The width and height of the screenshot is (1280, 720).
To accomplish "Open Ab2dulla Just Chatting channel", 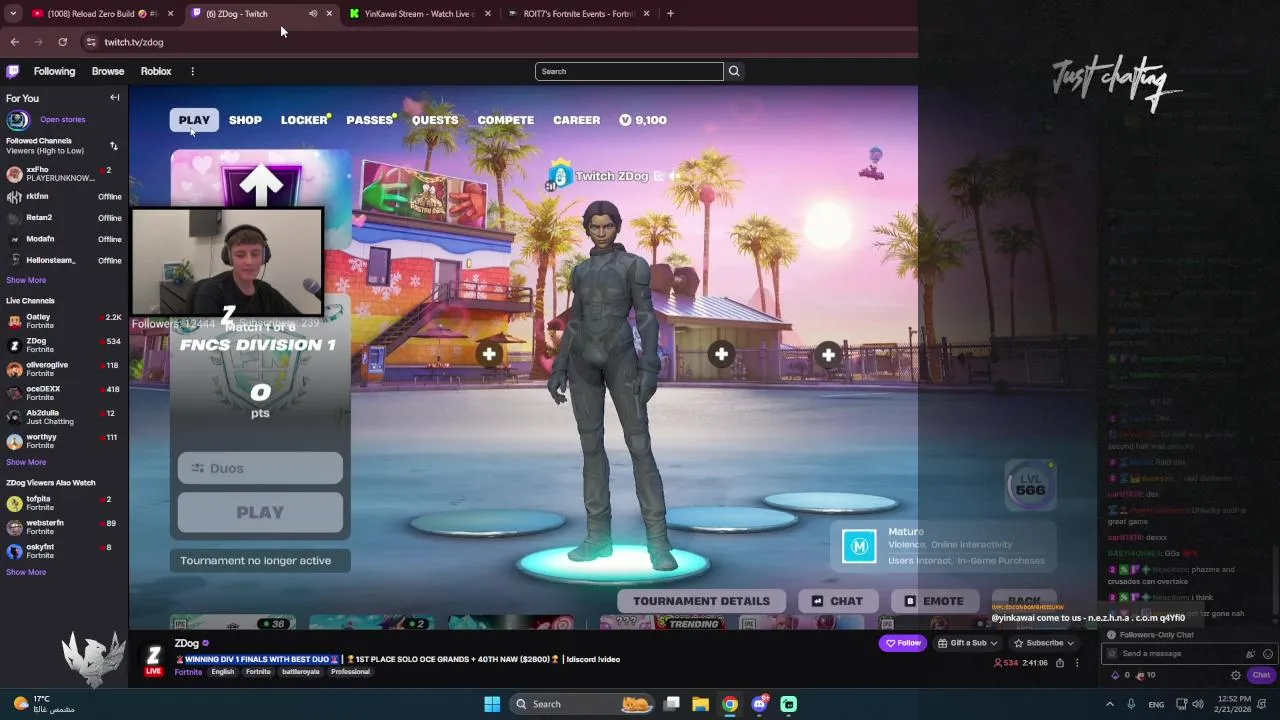I will point(64,417).
